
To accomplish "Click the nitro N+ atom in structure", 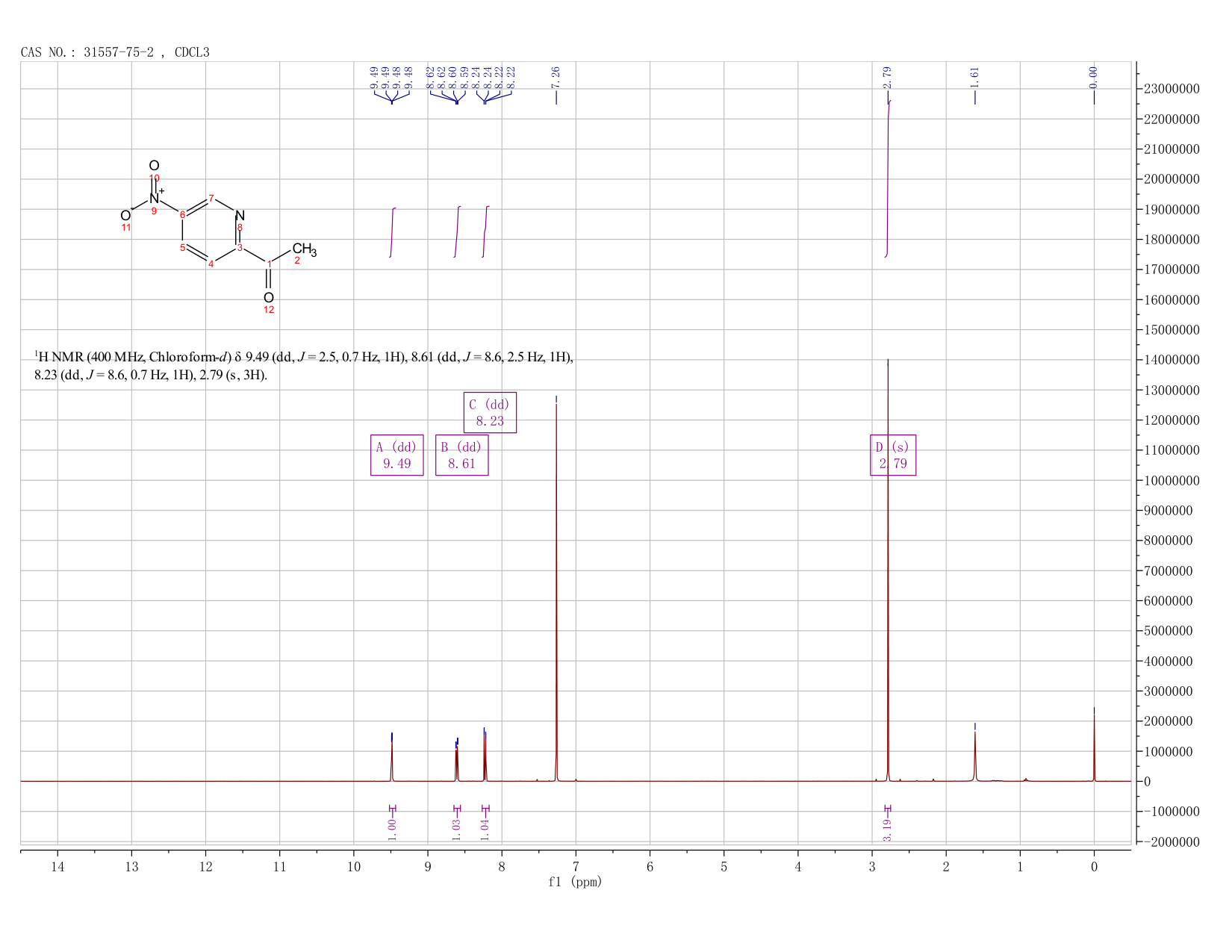I will tap(156, 198).
